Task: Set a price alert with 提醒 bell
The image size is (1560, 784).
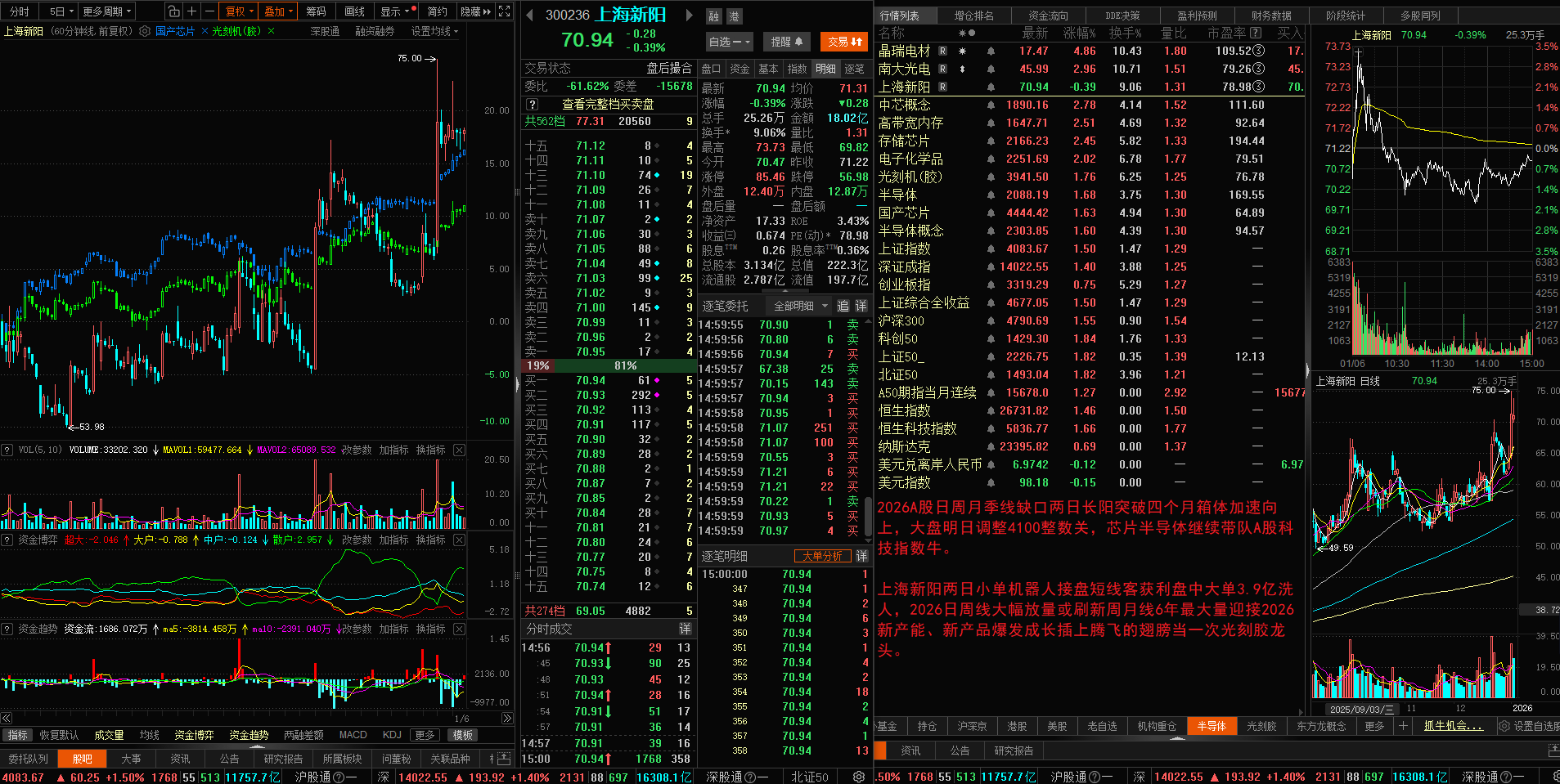Action: point(787,42)
